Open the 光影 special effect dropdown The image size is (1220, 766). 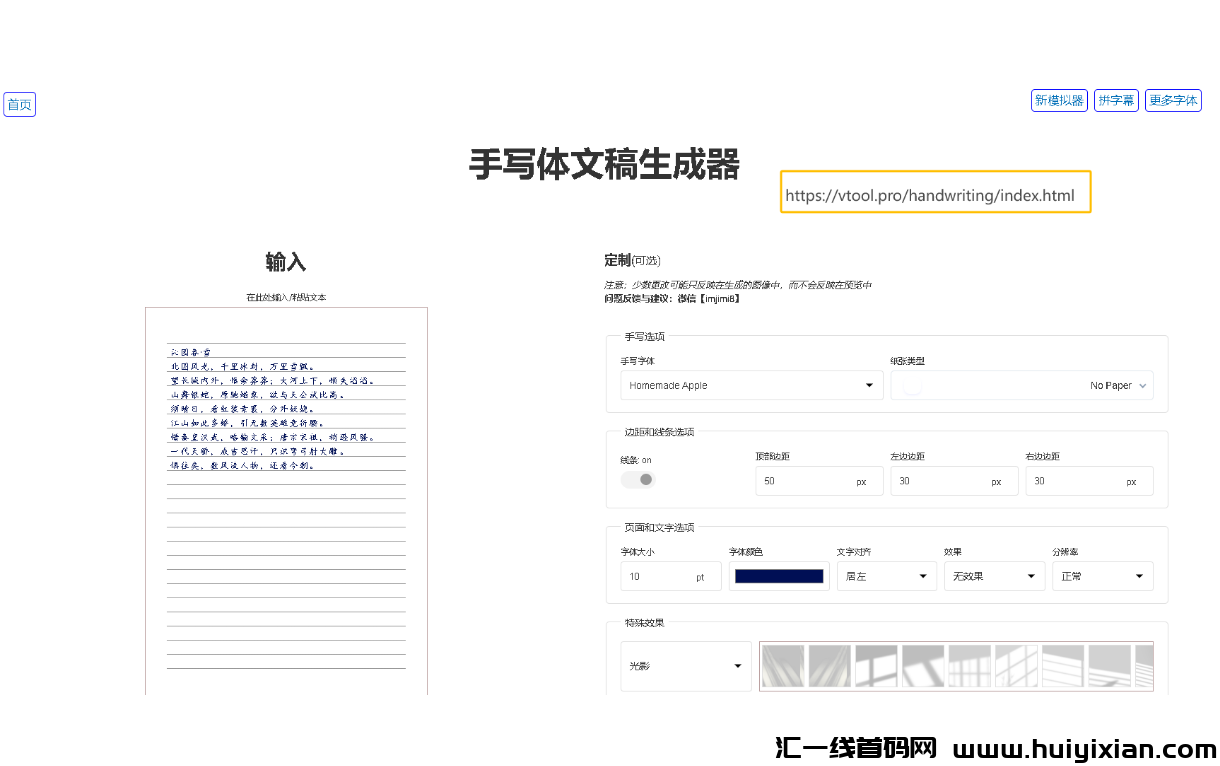point(686,666)
